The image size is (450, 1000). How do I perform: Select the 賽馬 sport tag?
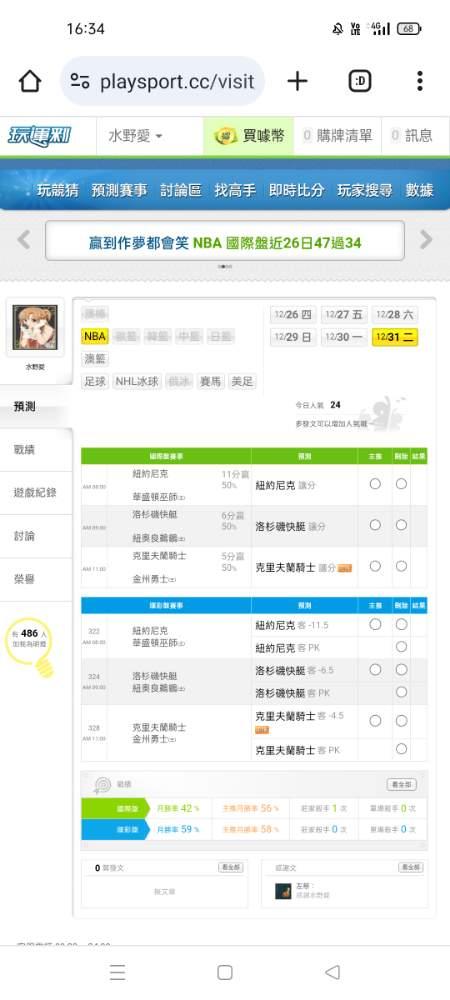coord(211,381)
